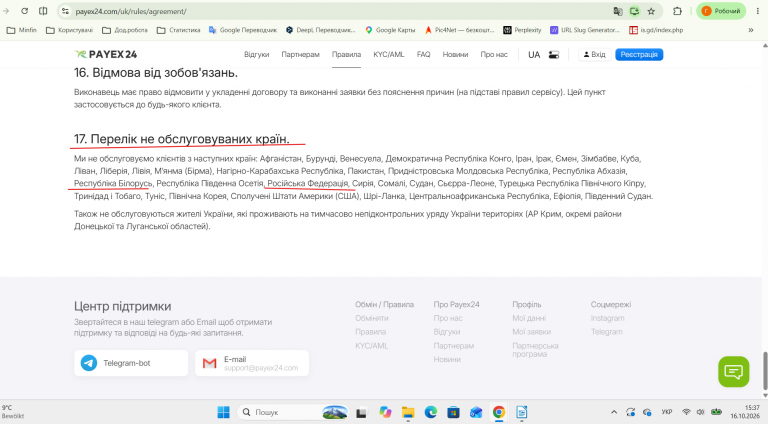Open Новини in top navigation

tap(456, 54)
